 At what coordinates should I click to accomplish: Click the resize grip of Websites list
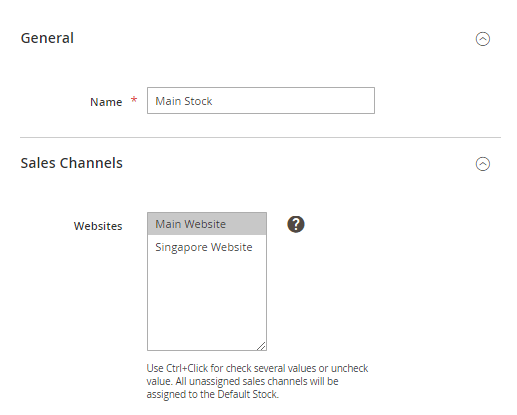(x=261, y=346)
